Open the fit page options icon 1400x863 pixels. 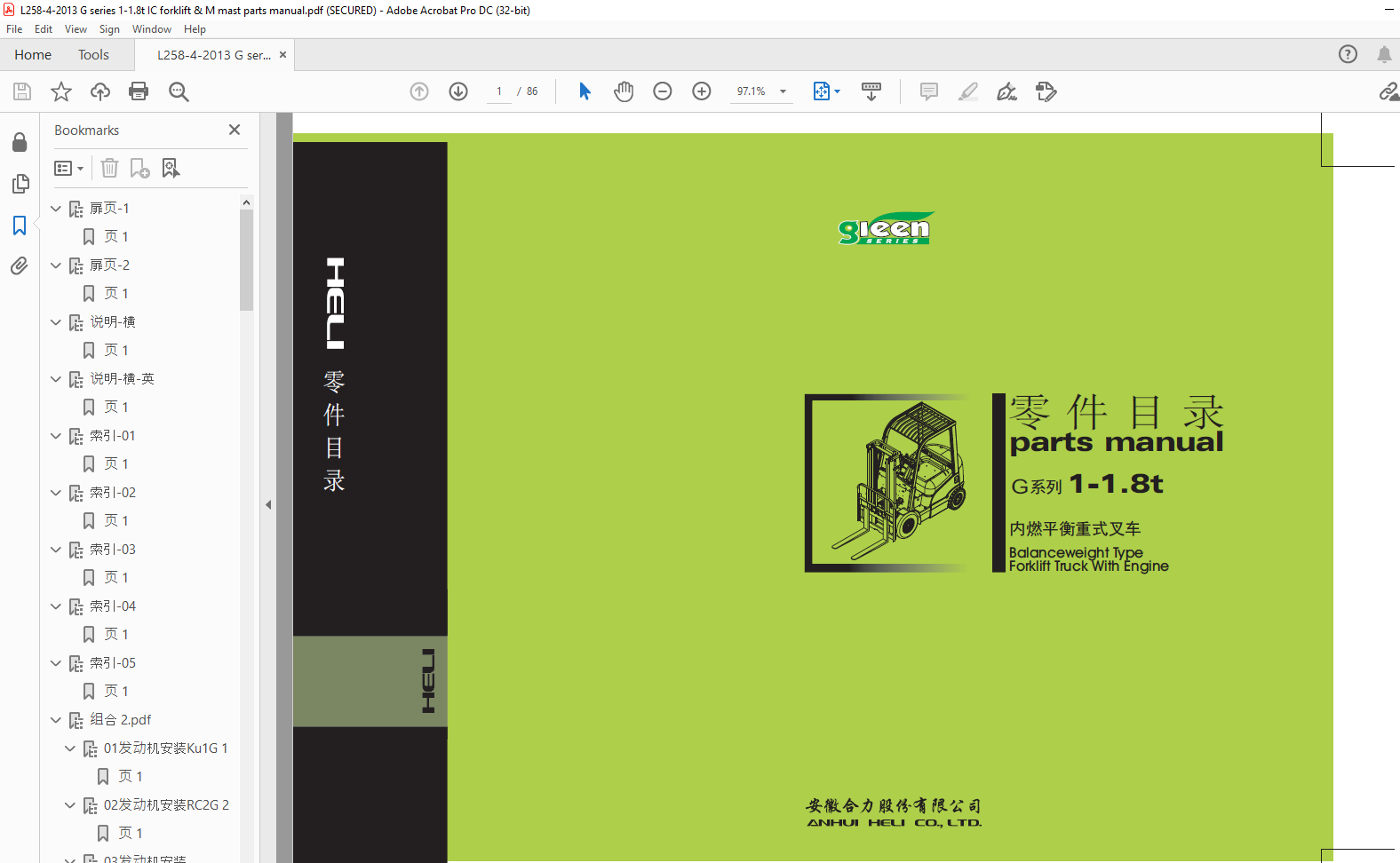[x=826, y=91]
